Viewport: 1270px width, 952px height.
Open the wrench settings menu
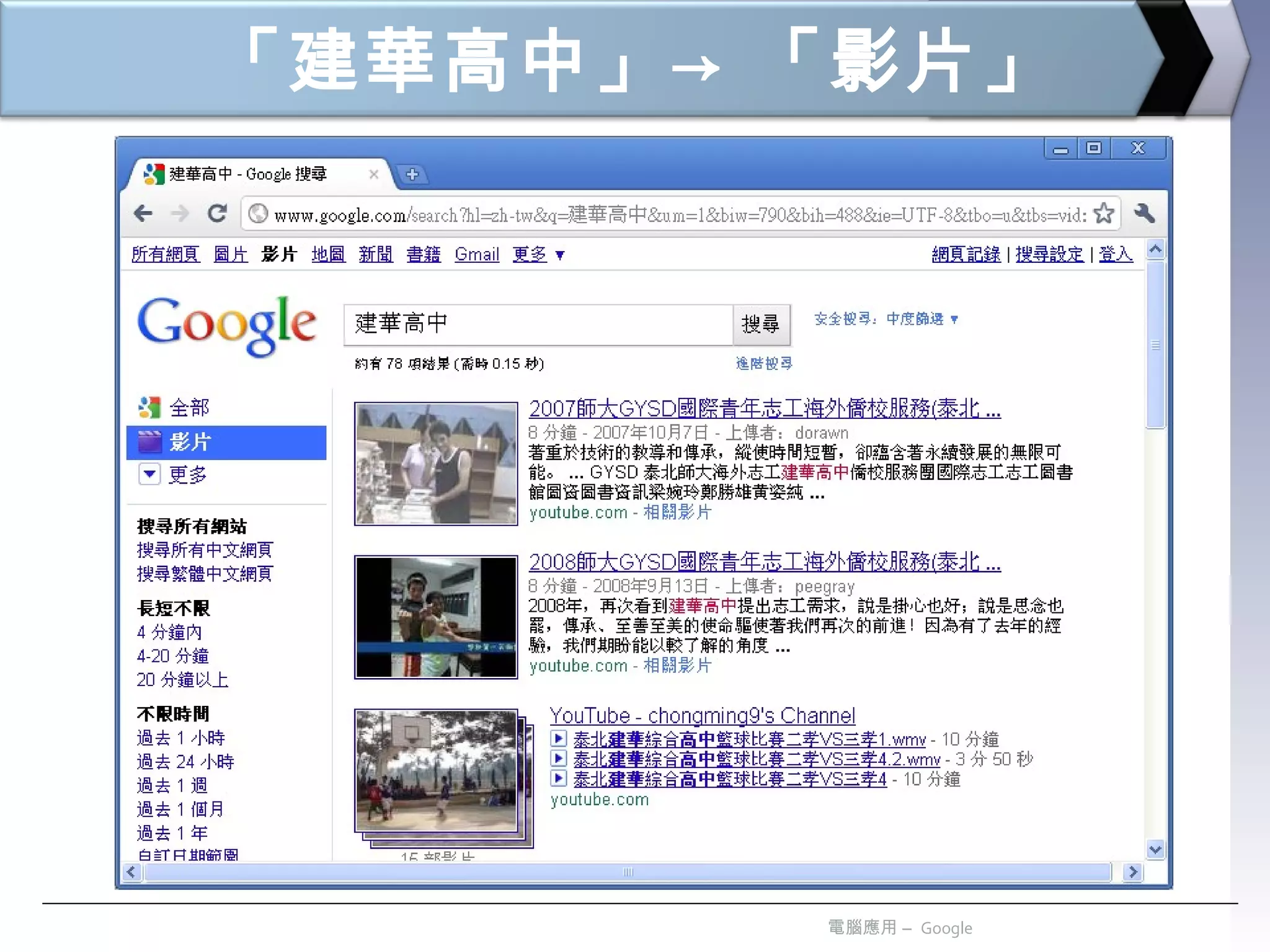(x=1144, y=213)
